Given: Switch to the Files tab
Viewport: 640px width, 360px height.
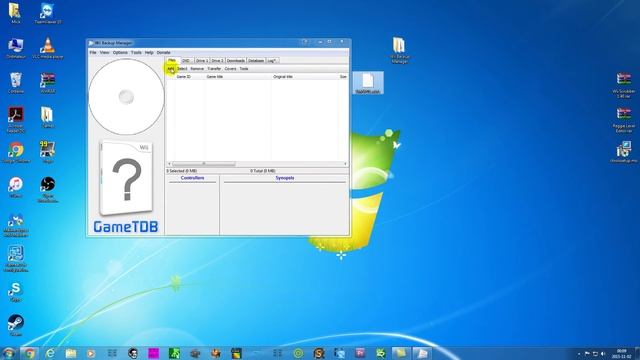Looking at the screenshot, I should click(x=172, y=60).
